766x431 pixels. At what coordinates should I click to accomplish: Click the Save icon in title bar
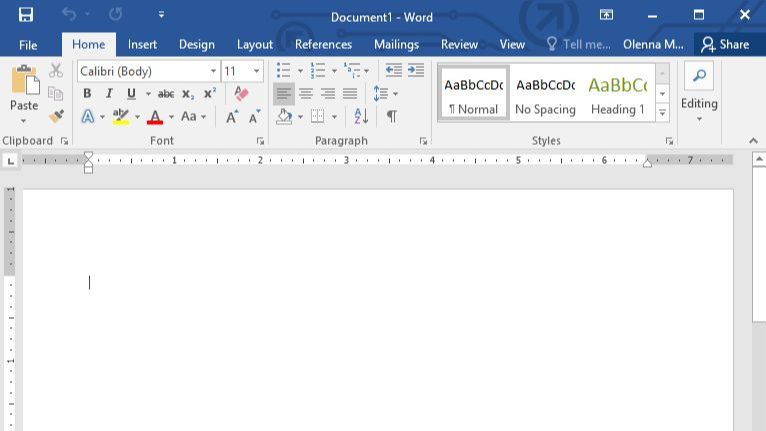pyautogui.click(x=26, y=15)
